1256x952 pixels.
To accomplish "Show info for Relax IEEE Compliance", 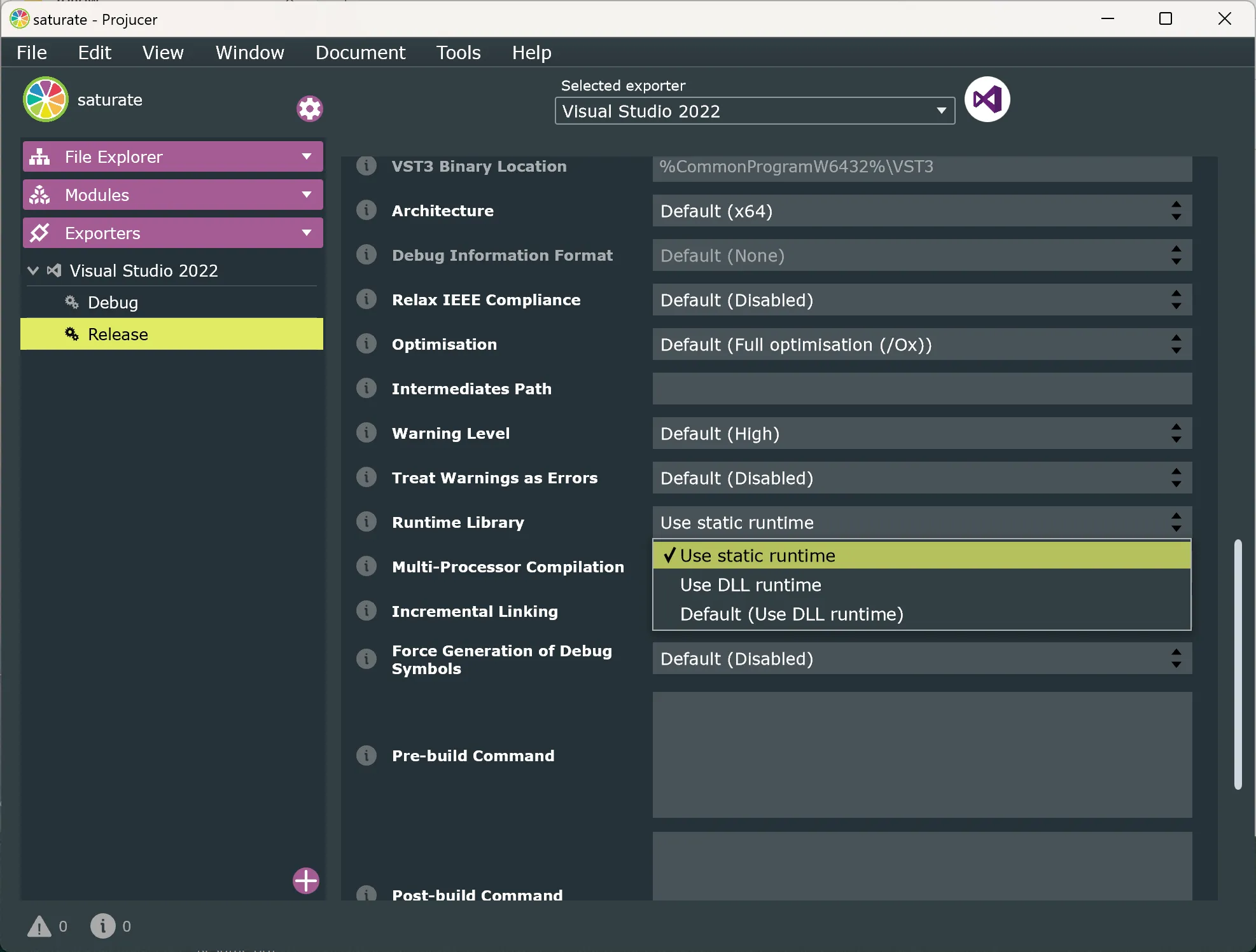I will click(x=366, y=299).
